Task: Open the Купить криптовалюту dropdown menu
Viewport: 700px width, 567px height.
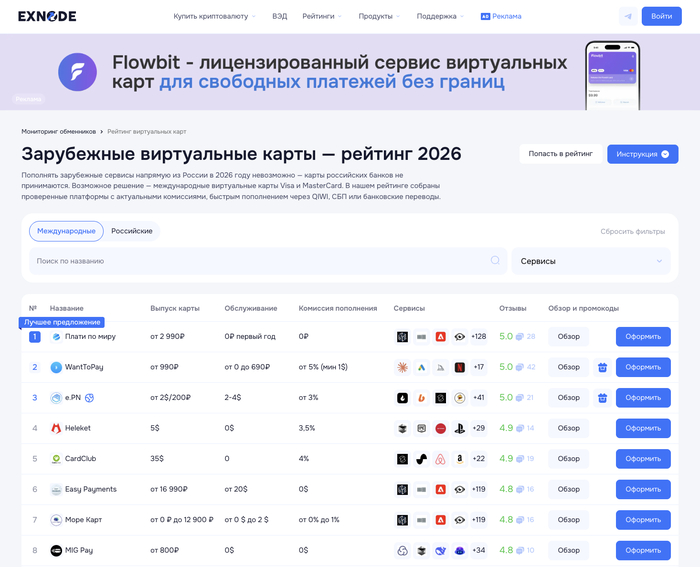Action: [x=214, y=16]
